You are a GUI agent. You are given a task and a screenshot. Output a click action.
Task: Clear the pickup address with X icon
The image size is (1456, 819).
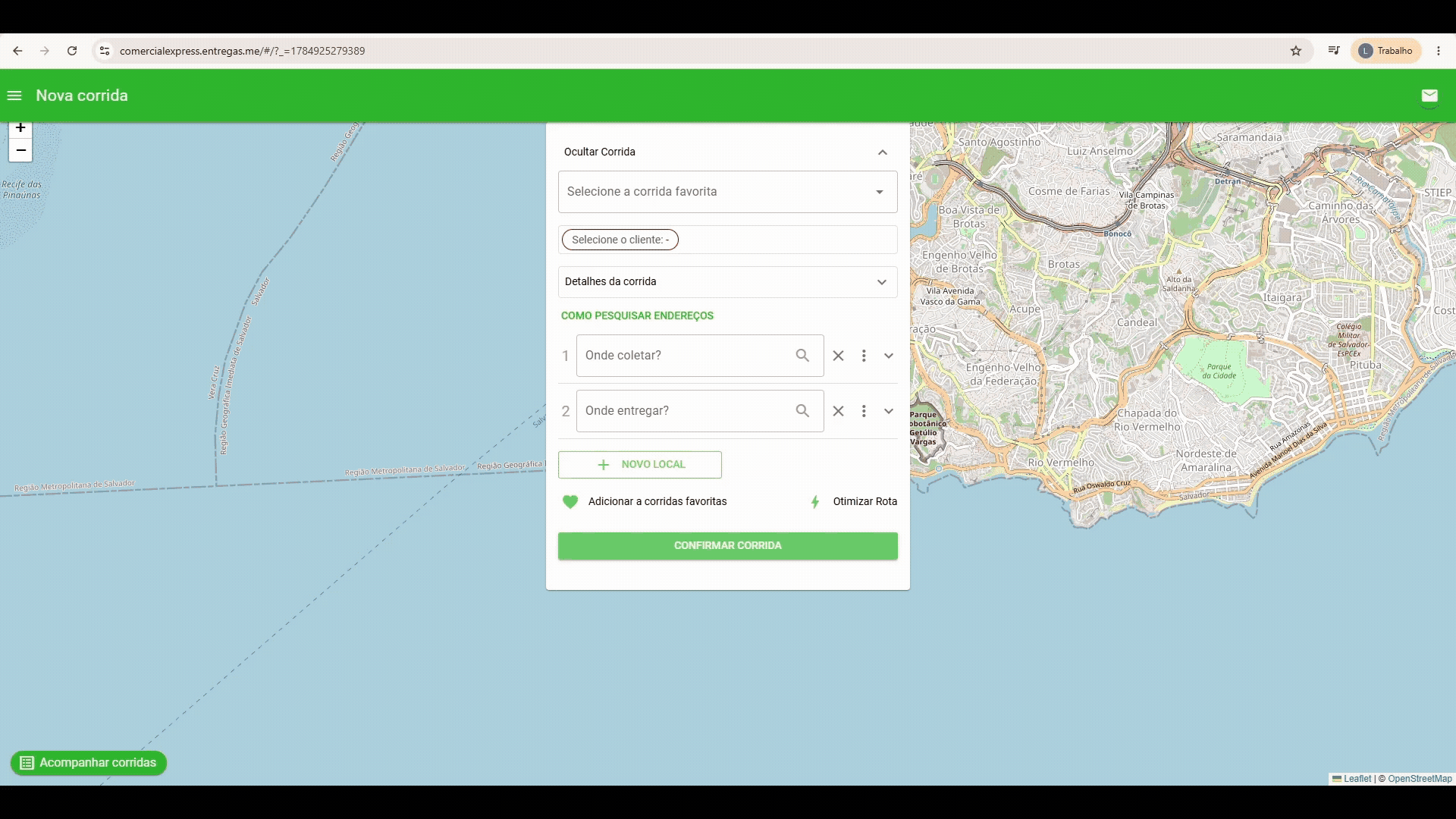tap(838, 356)
